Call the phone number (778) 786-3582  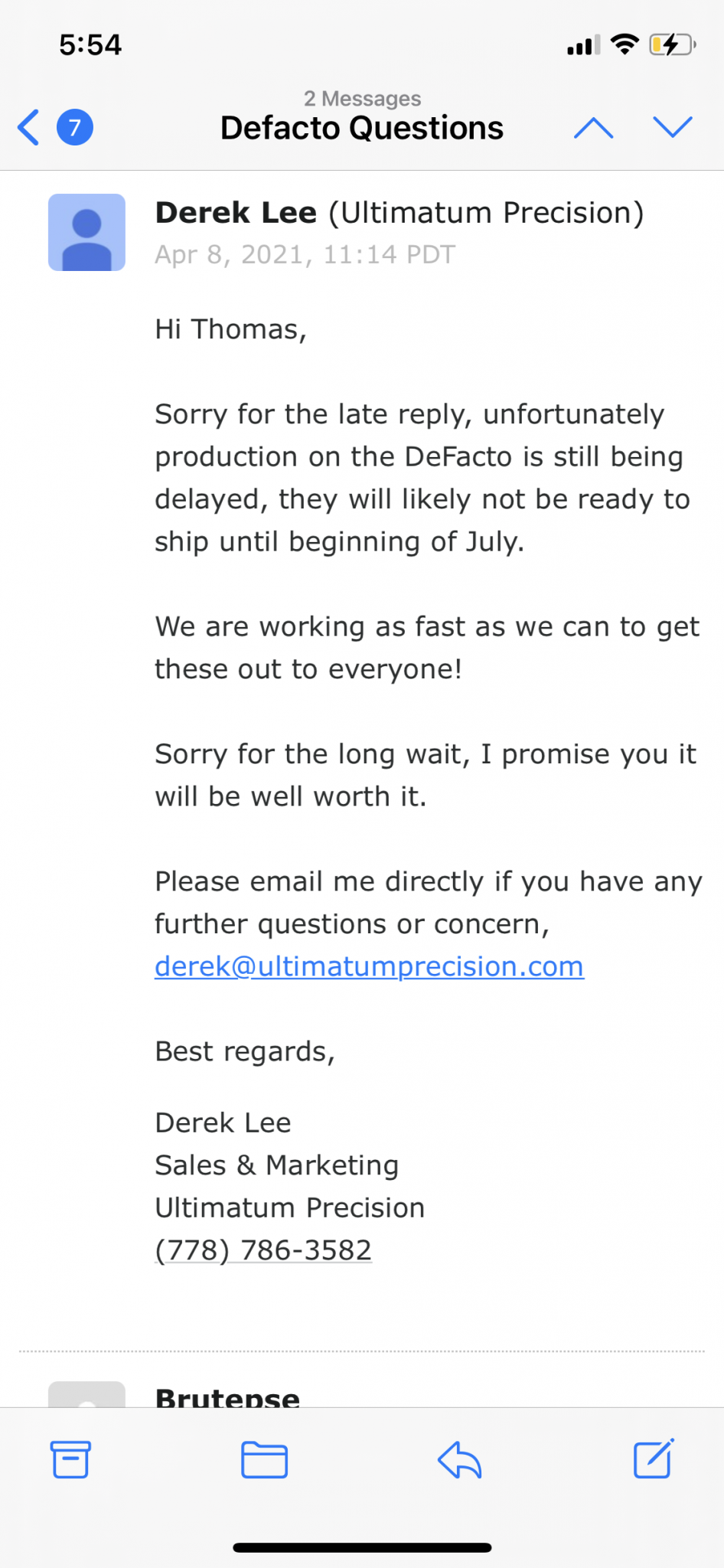click(263, 1249)
